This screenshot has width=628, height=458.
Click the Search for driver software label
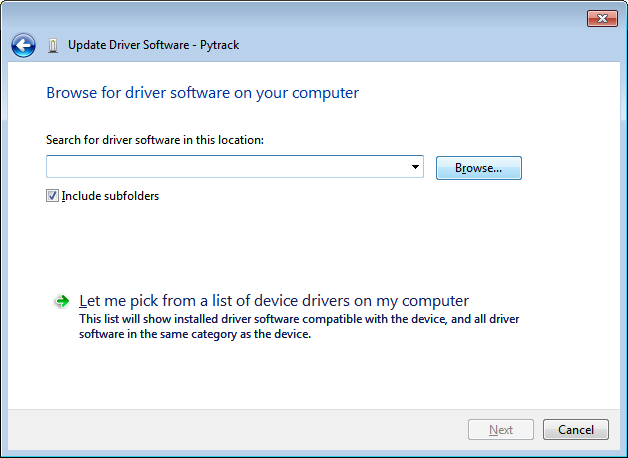pos(154,140)
